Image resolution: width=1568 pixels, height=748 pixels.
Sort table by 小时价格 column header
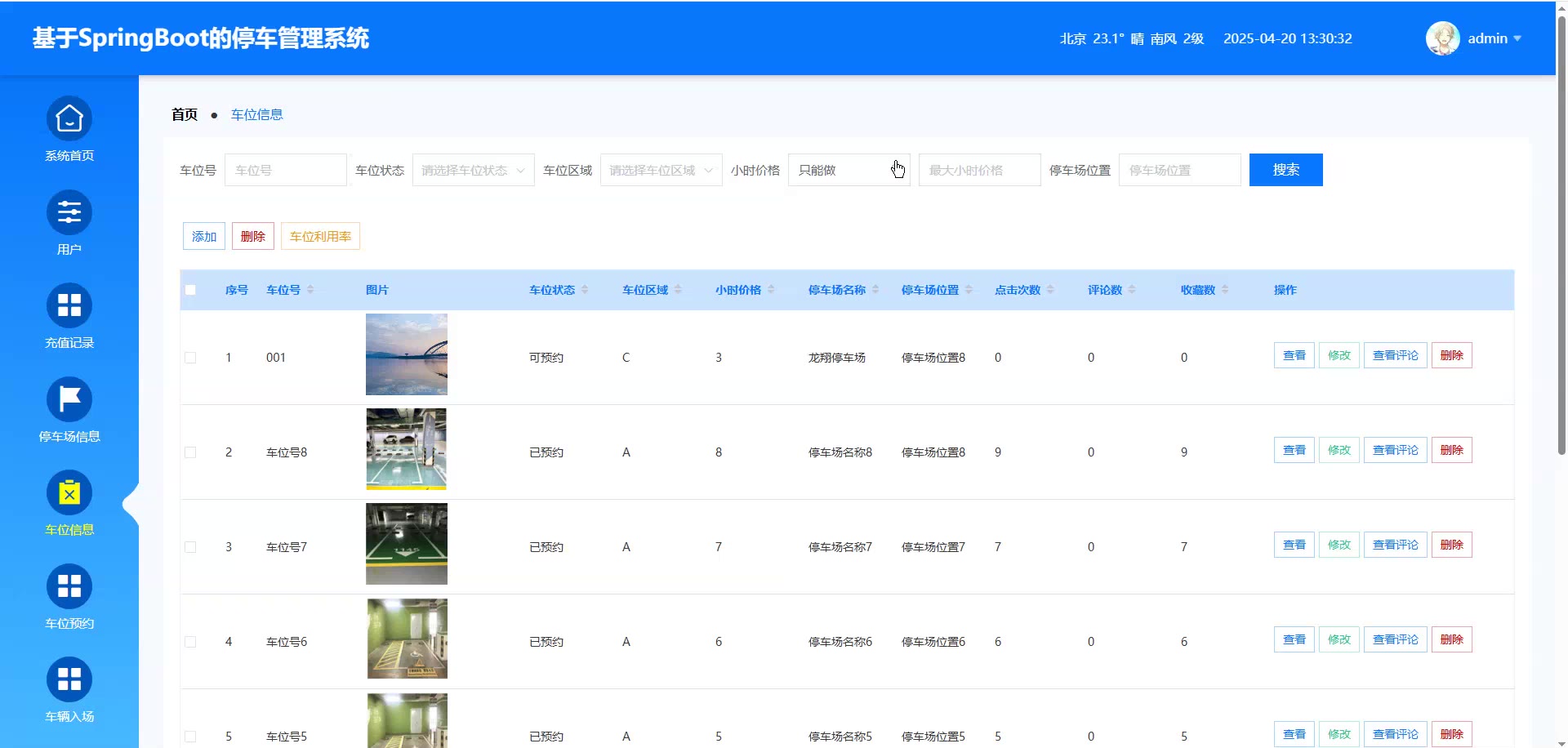pyautogui.click(x=738, y=290)
